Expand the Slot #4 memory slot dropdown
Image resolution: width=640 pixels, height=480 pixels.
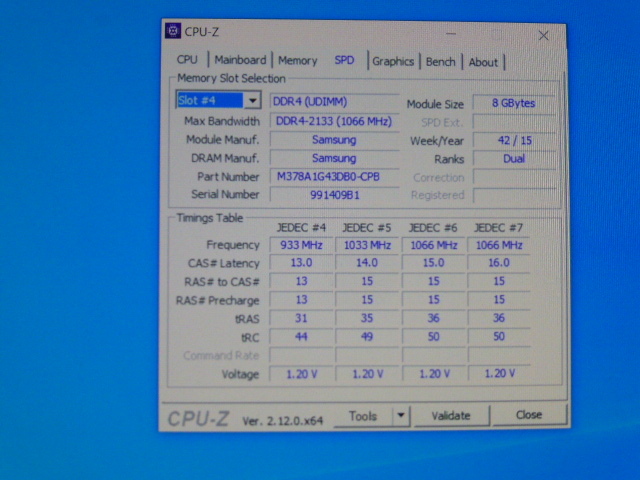click(253, 100)
